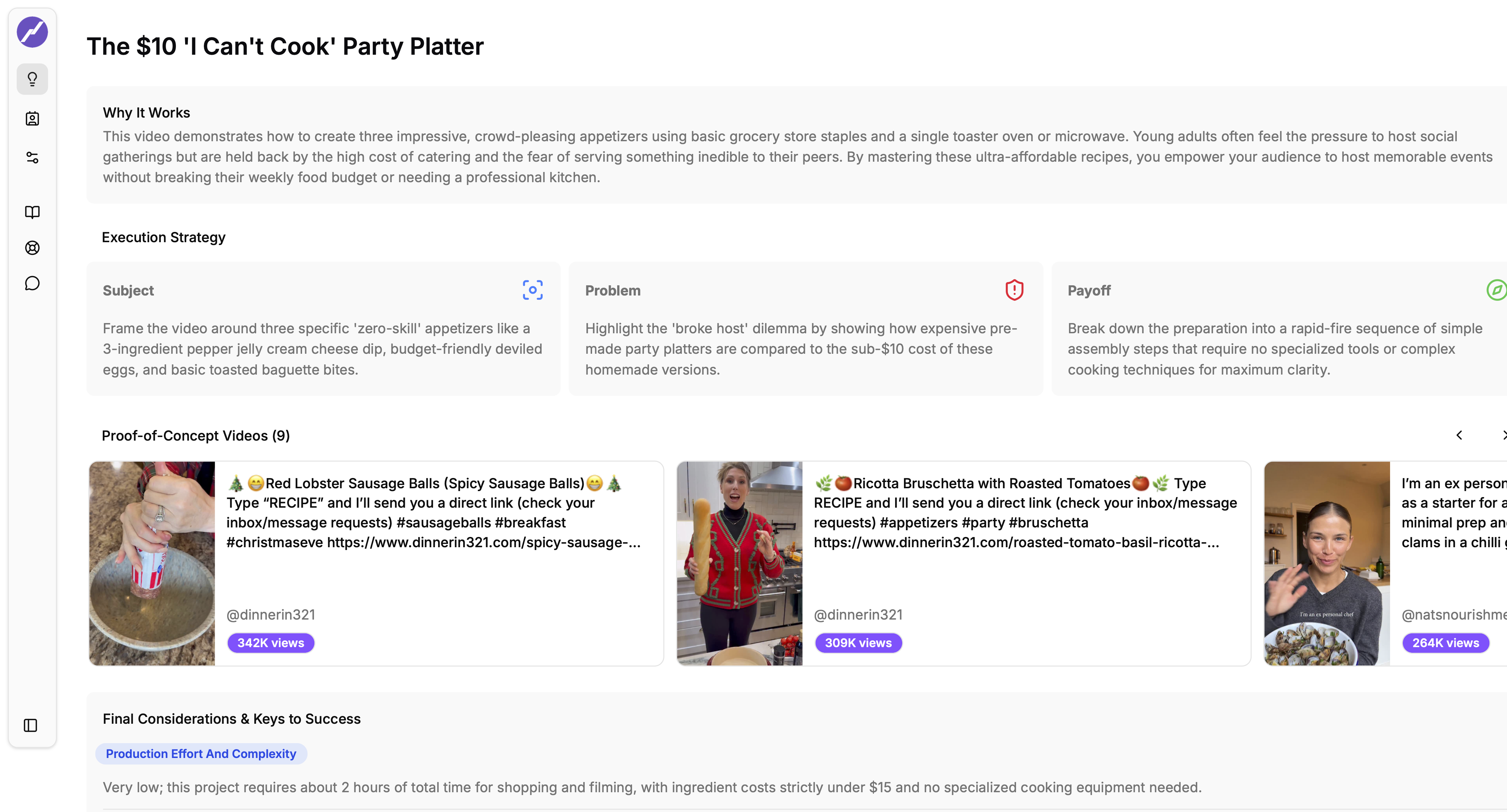This screenshot has width=1507, height=812.
Task: Select the Production Effort And Complexity tag
Action: click(x=201, y=753)
